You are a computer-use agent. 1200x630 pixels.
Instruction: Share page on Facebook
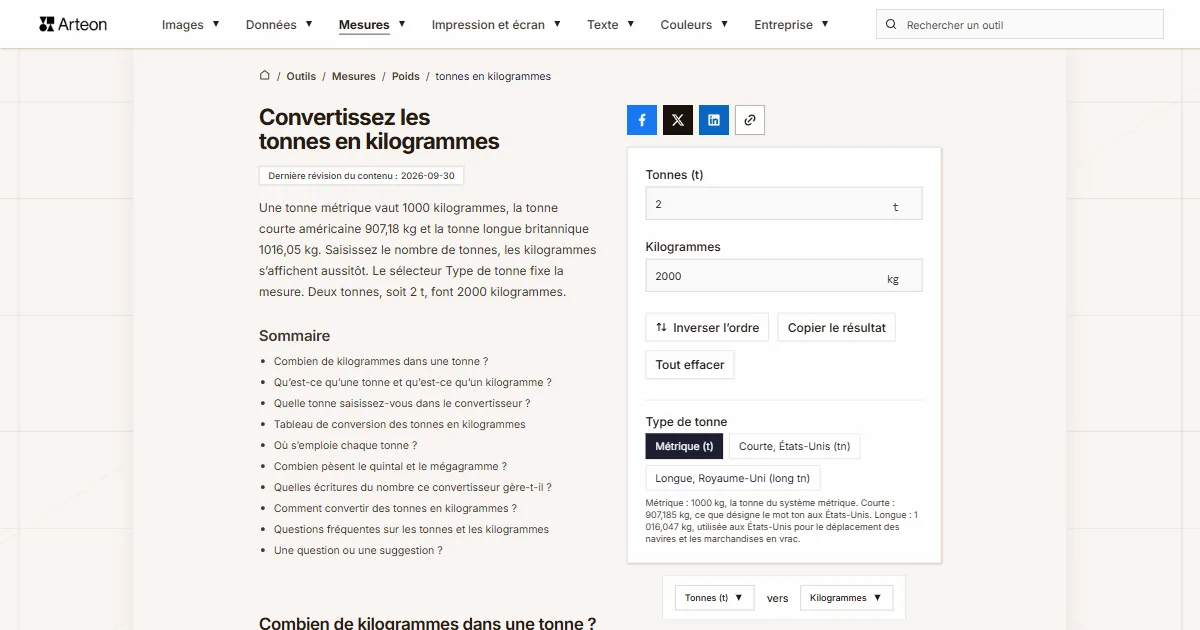click(642, 120)
